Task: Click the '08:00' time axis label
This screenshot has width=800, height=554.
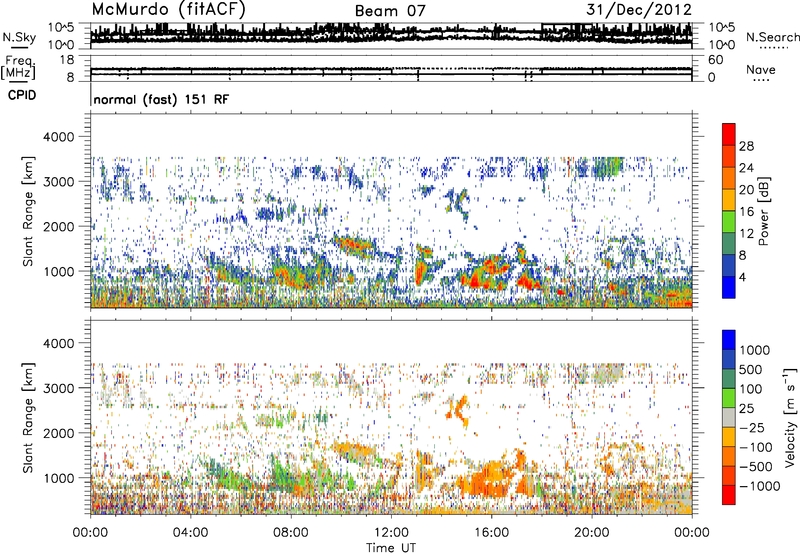Action: click(291, 533)
